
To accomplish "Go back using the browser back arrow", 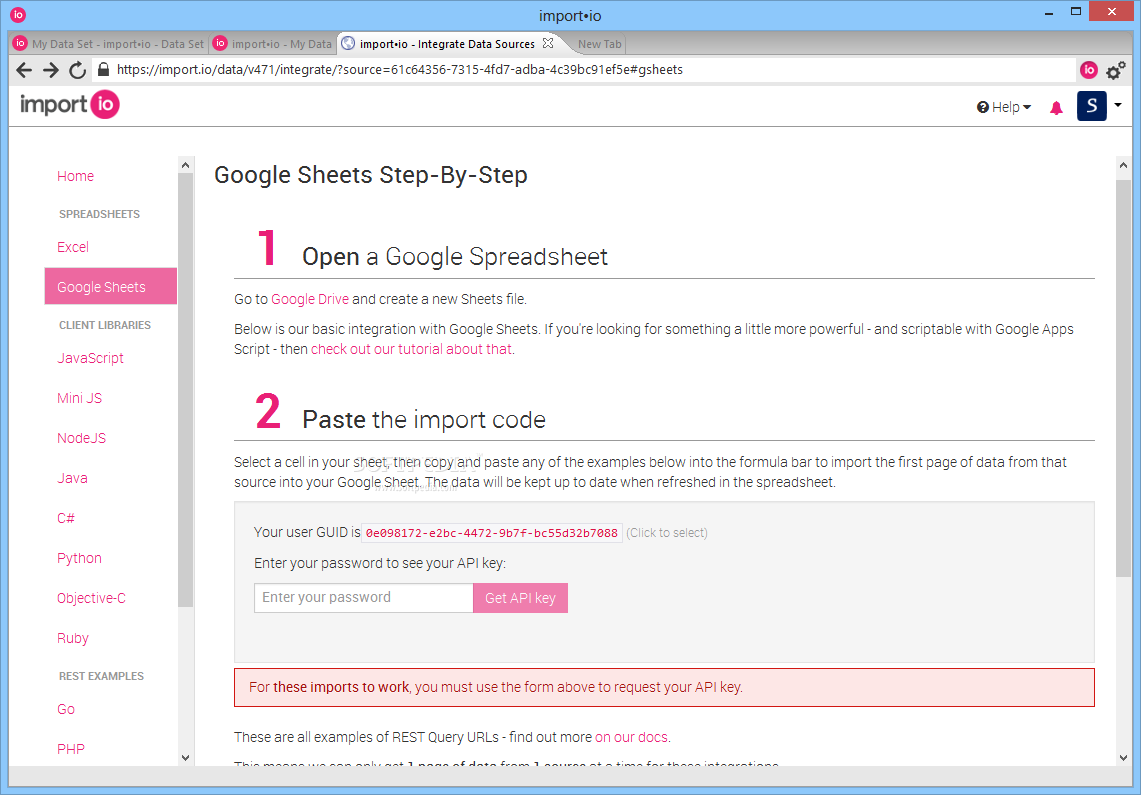I will click(24, 70).
